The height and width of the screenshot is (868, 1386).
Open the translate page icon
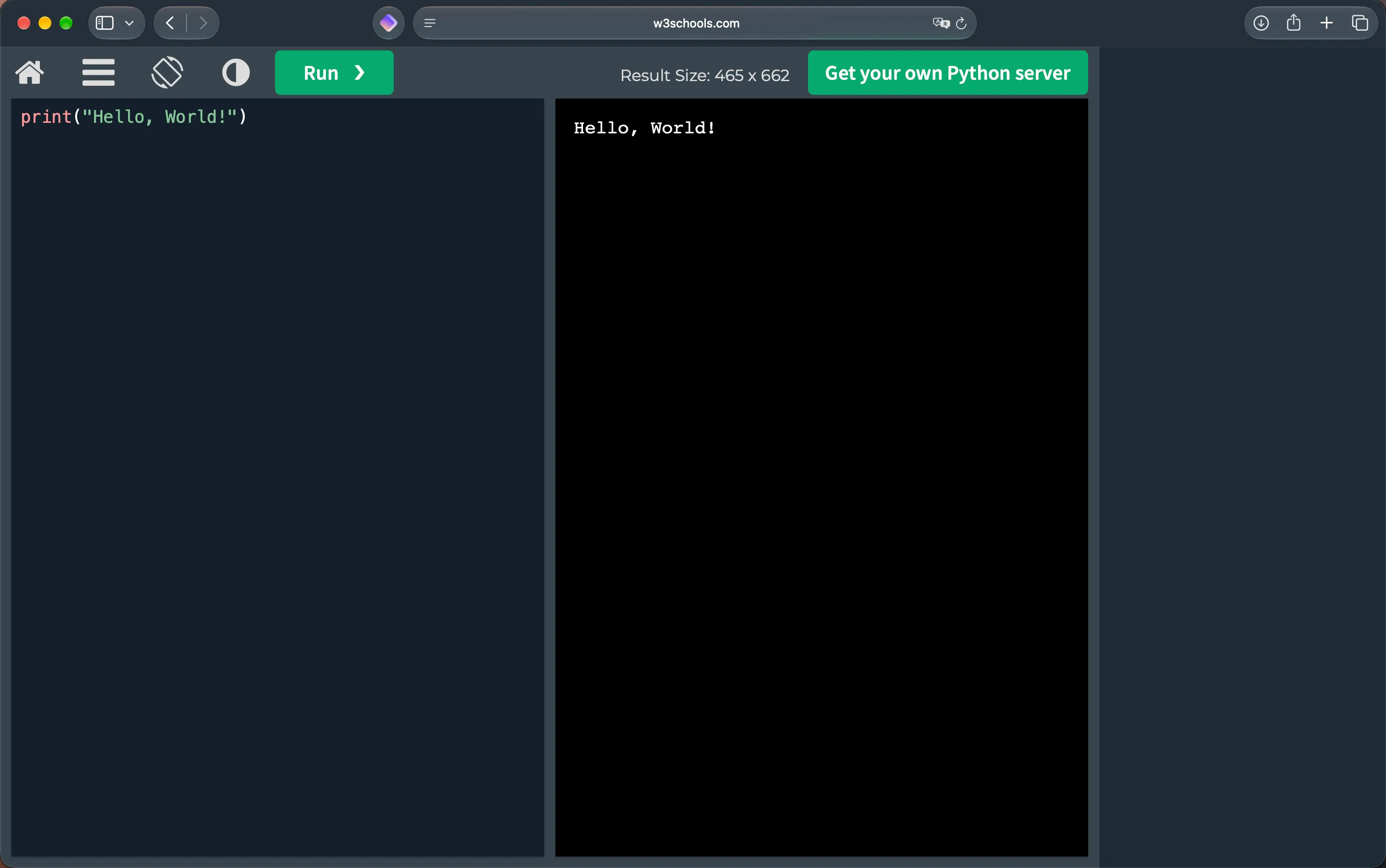(x=941, y=23)
